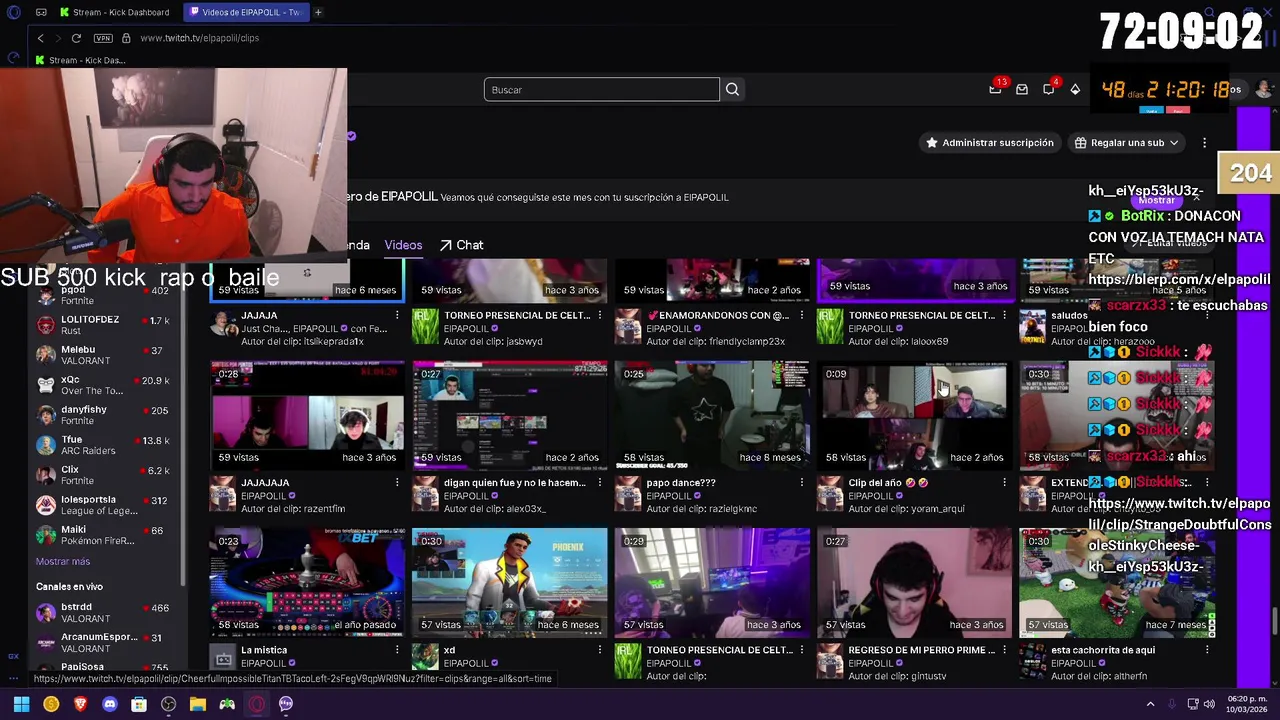Open File Explorer from taskbar
This screenshot has height=720, width=1280.
click(198, 704)
